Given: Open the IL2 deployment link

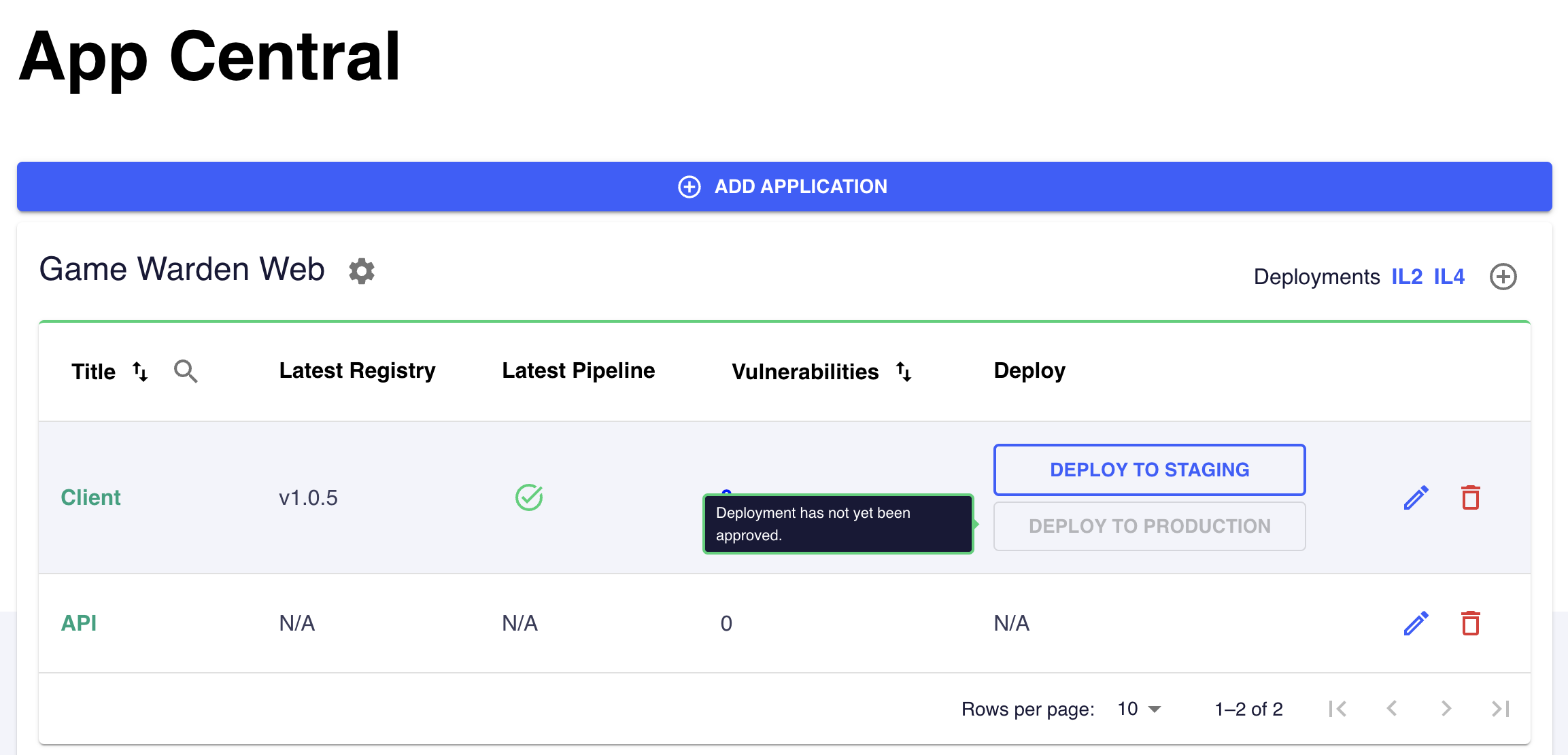Looking at the screenshot, I should pyautogui.click(x=1407, y=277).
